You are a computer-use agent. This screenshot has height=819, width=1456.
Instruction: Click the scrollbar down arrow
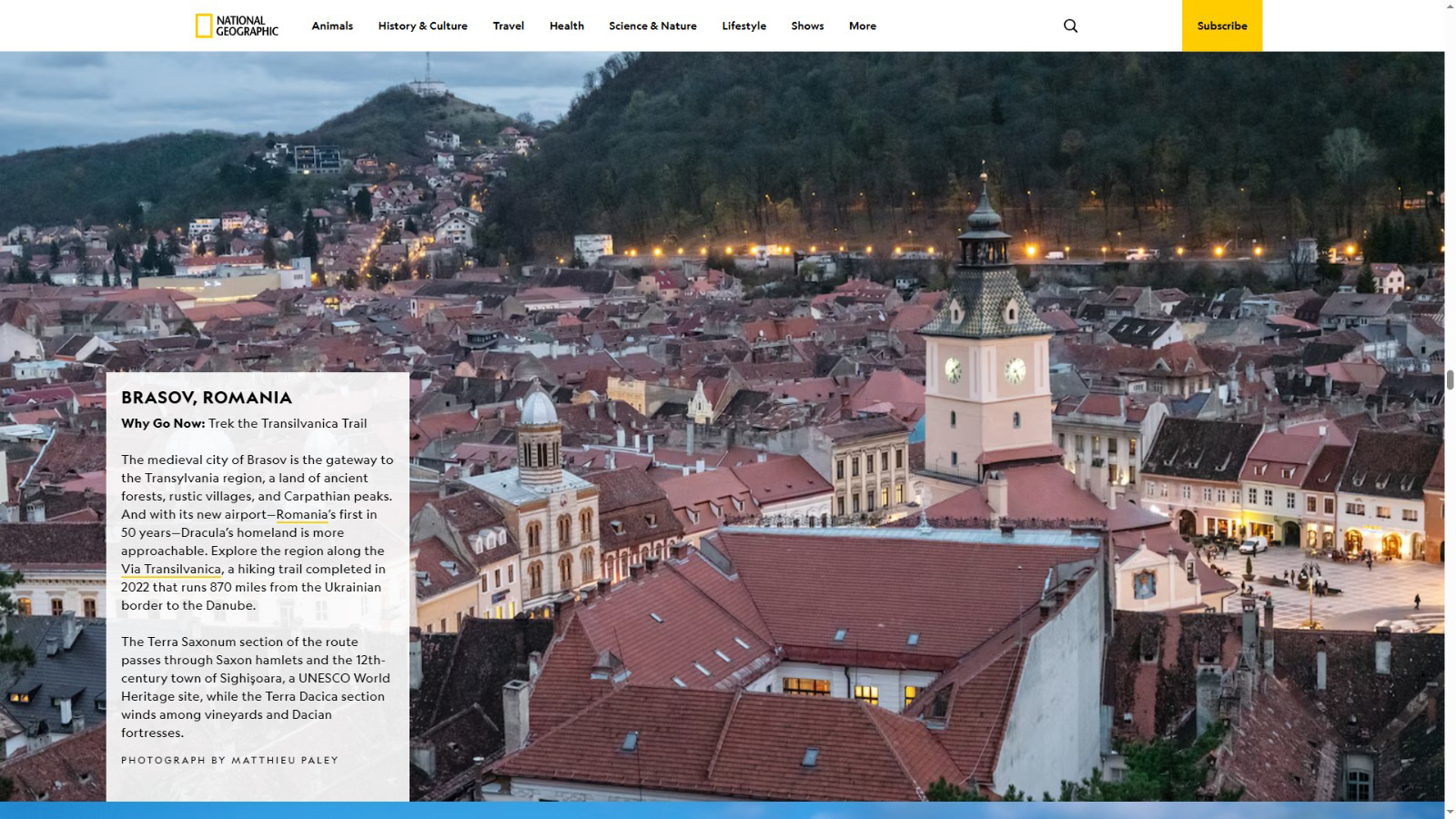(x=1450, y=812)
